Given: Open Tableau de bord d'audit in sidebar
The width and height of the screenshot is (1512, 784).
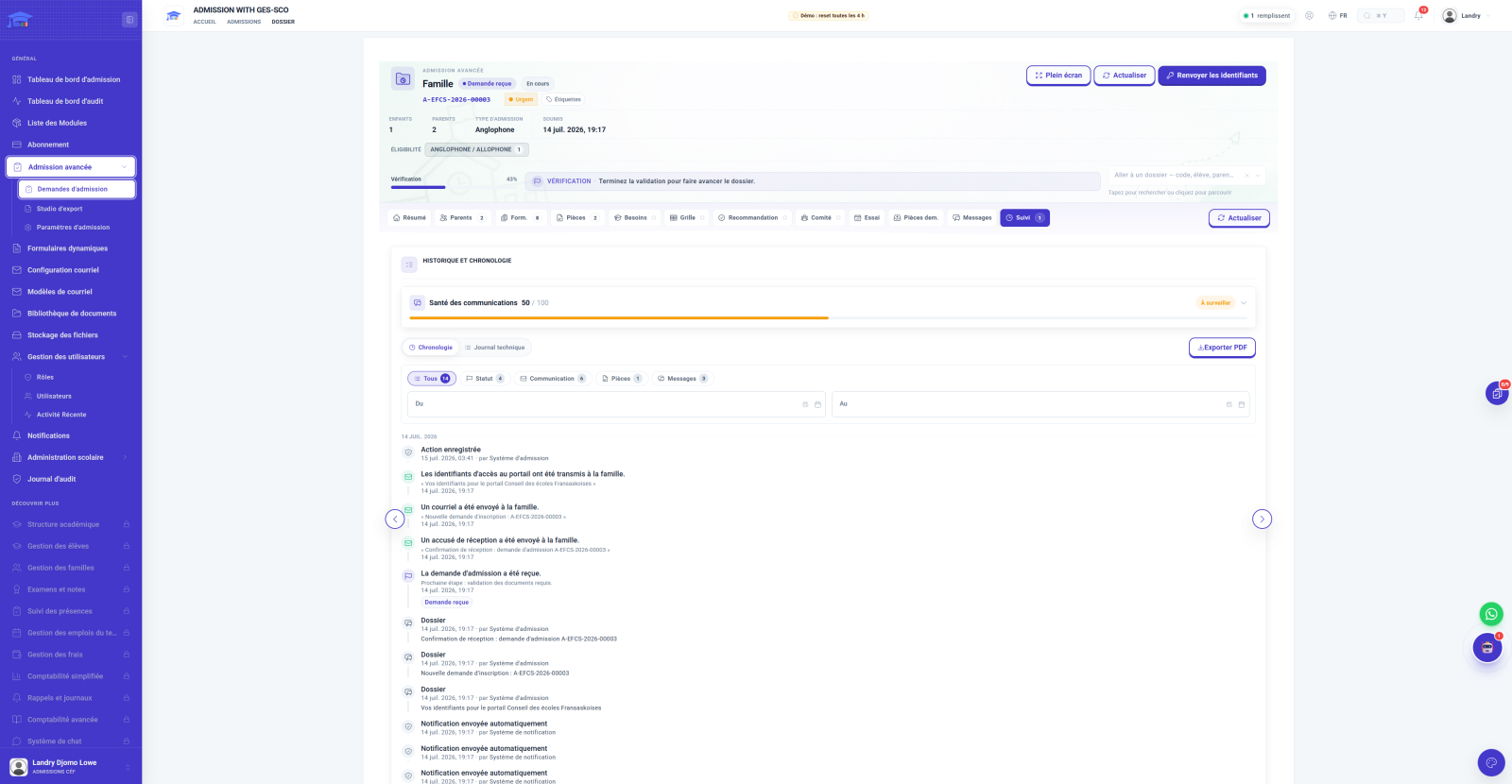Looking at the screenshot, I should [71, 101].
